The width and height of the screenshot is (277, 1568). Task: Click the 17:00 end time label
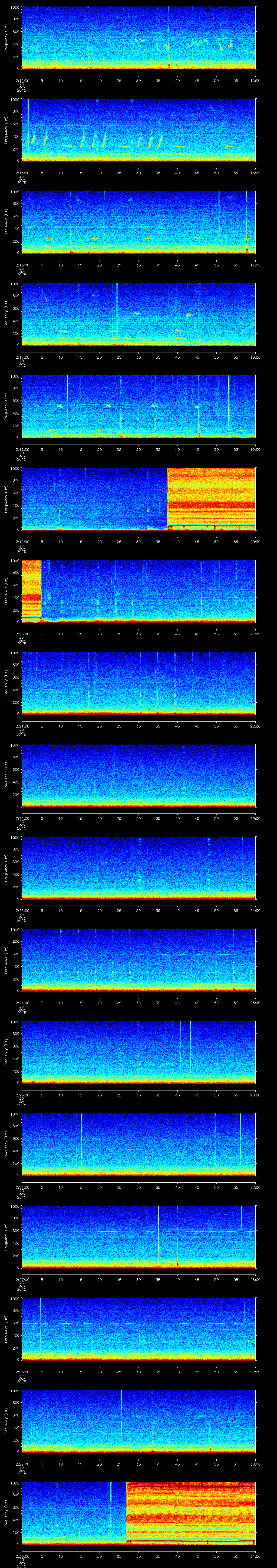pos(256,265)
